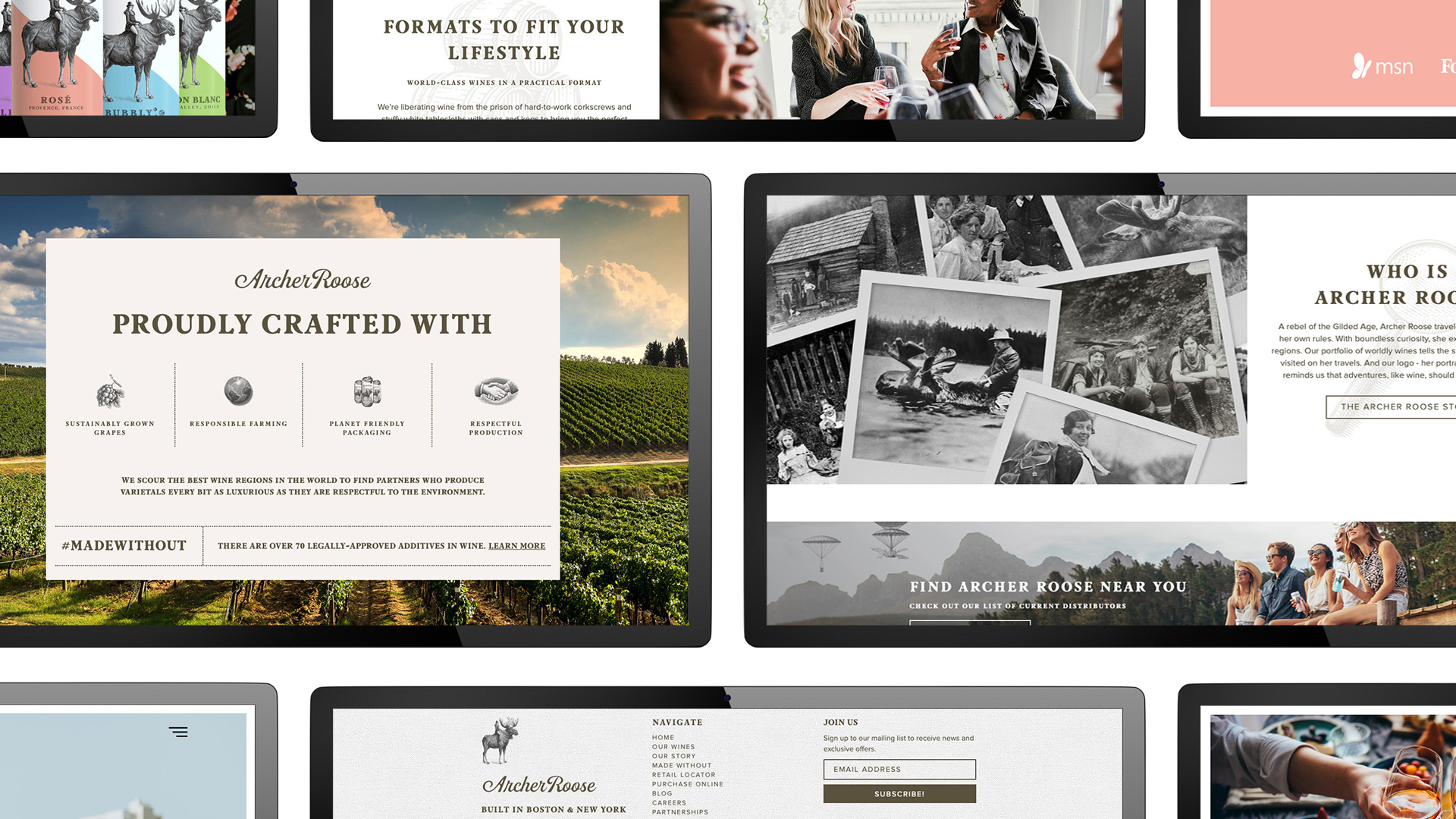
Task: Click LEARN MORE link about wine additives
Action: (x=517, y=545)
